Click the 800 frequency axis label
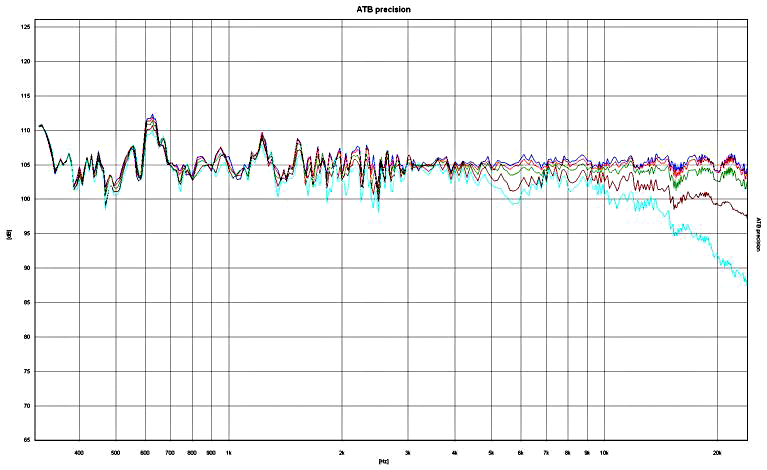 (192, 452)
